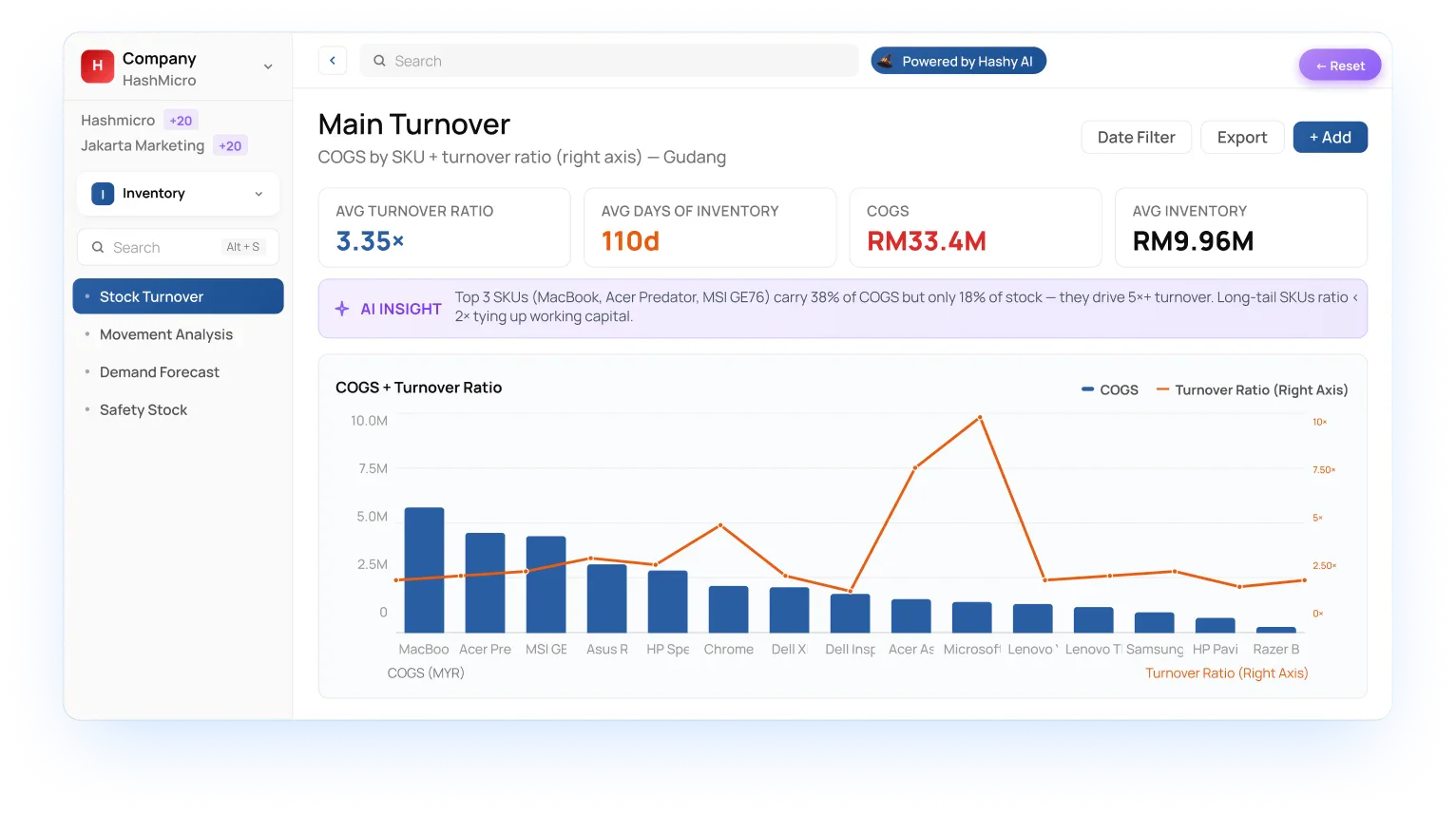Click the AI Insight sparkle icon
Viewport: 1456px width, 815px height.
tap(342, 309)
